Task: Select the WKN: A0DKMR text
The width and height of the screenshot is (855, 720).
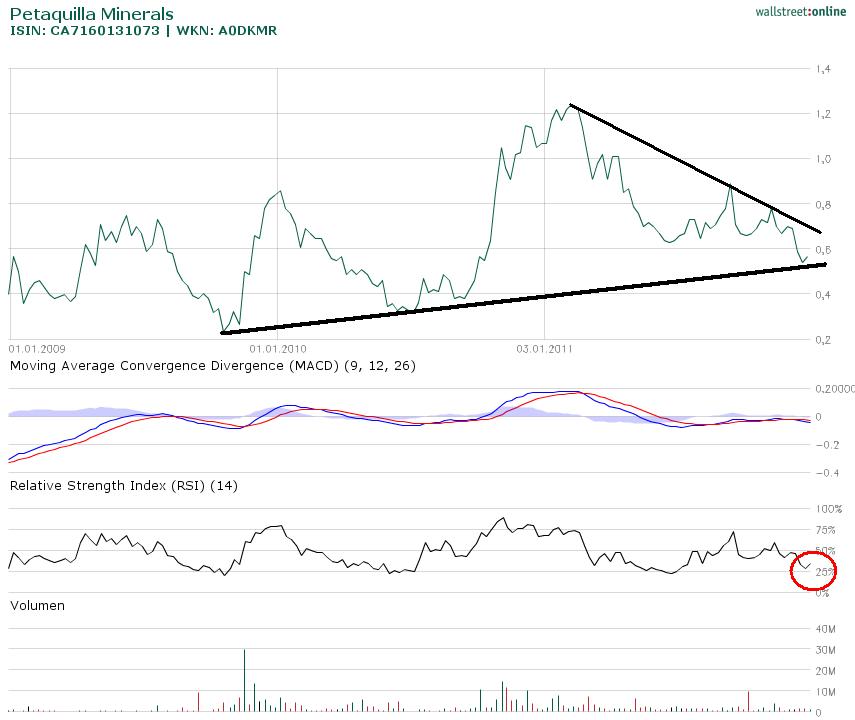Action: (226, 31)
